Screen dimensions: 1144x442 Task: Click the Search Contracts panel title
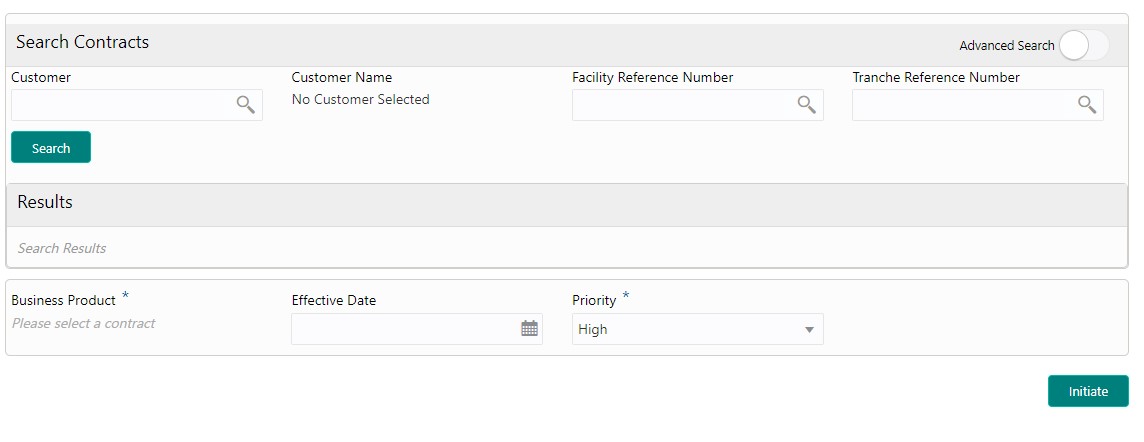click(82, 42)
